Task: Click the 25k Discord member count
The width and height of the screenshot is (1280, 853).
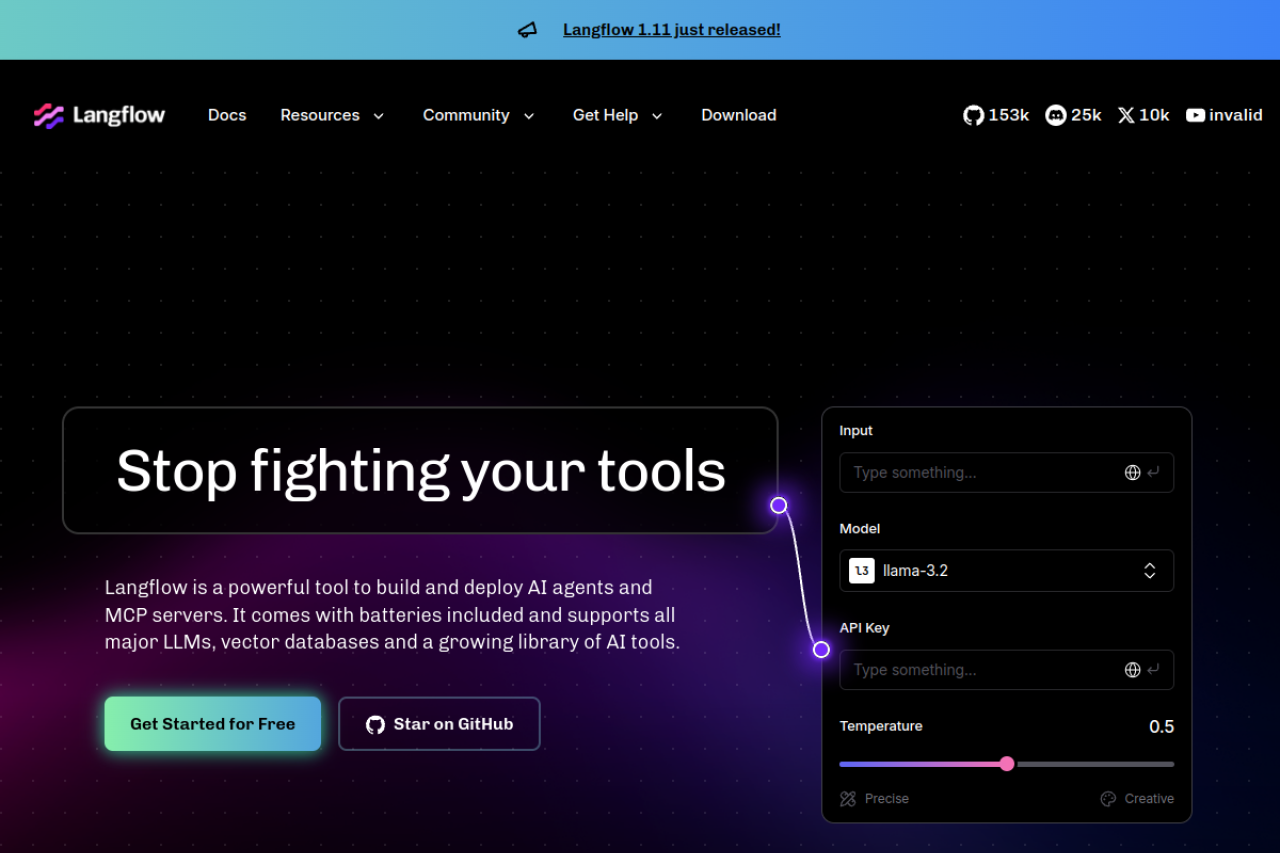Action: click(1086, 115)
